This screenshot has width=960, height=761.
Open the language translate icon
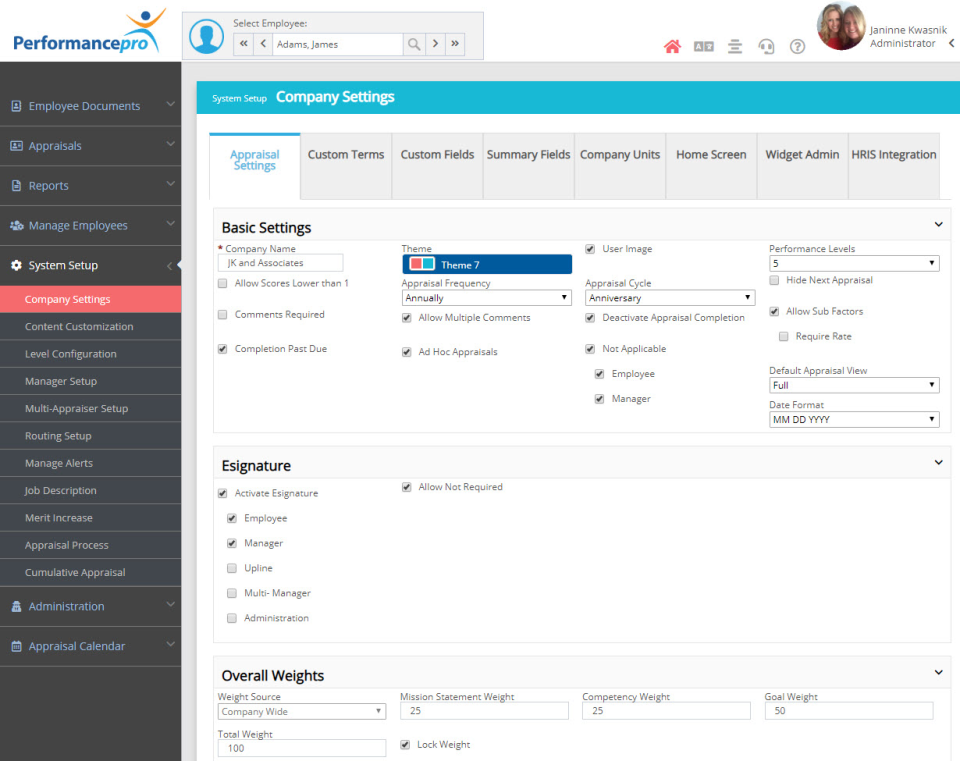[x=703, y=47]
